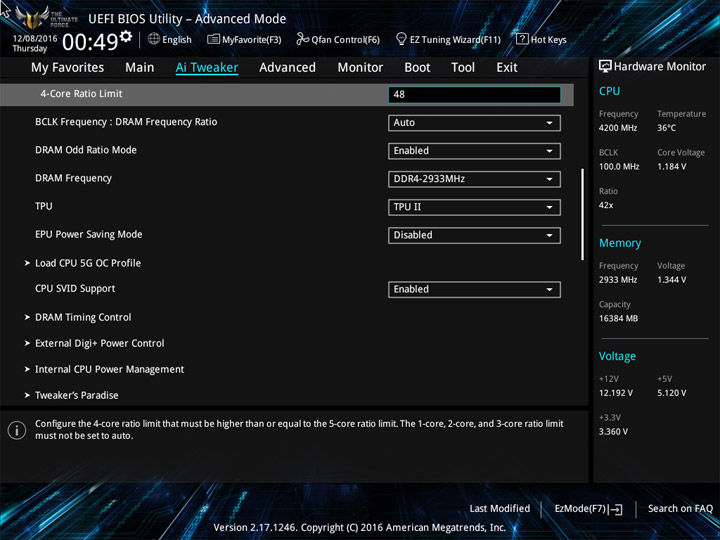
Task: Open EPU Power Saving Mode dropdown
Action: click(474, 235)
